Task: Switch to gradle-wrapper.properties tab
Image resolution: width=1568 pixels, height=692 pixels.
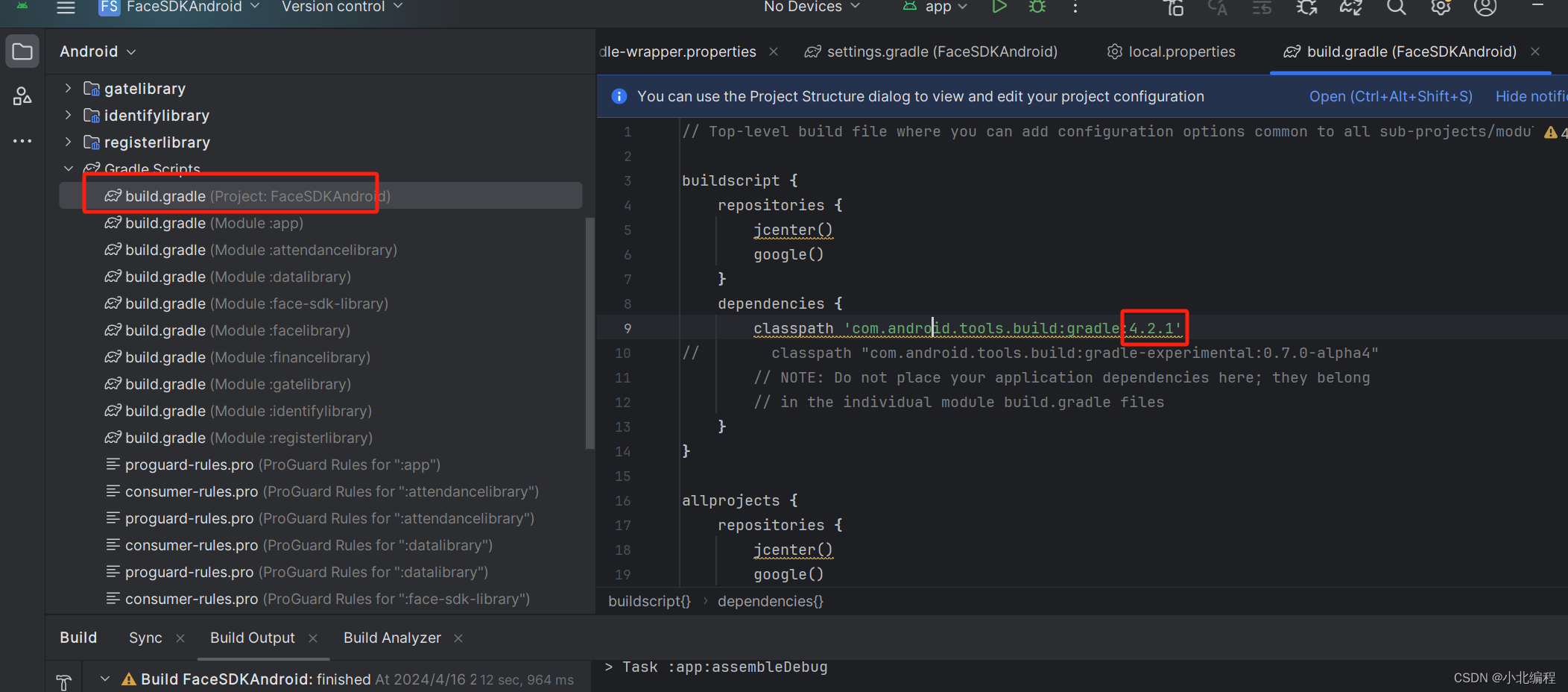Action: pos(677,51)
